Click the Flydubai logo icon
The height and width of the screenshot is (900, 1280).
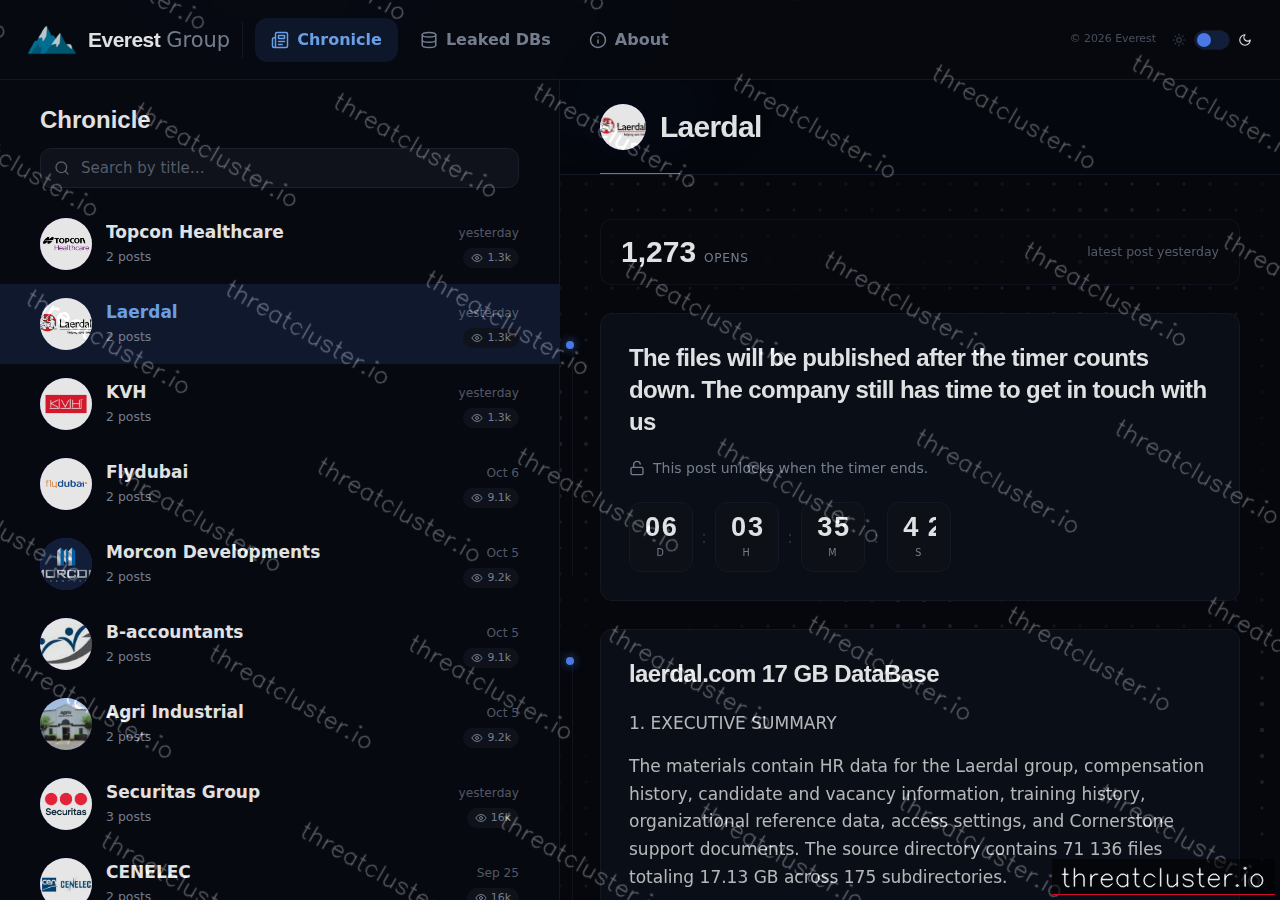[66, 484]
